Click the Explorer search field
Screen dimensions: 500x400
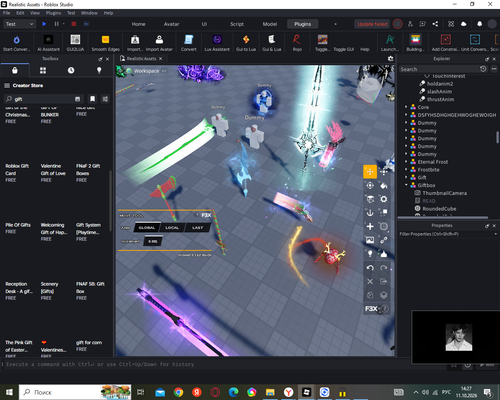439,69
